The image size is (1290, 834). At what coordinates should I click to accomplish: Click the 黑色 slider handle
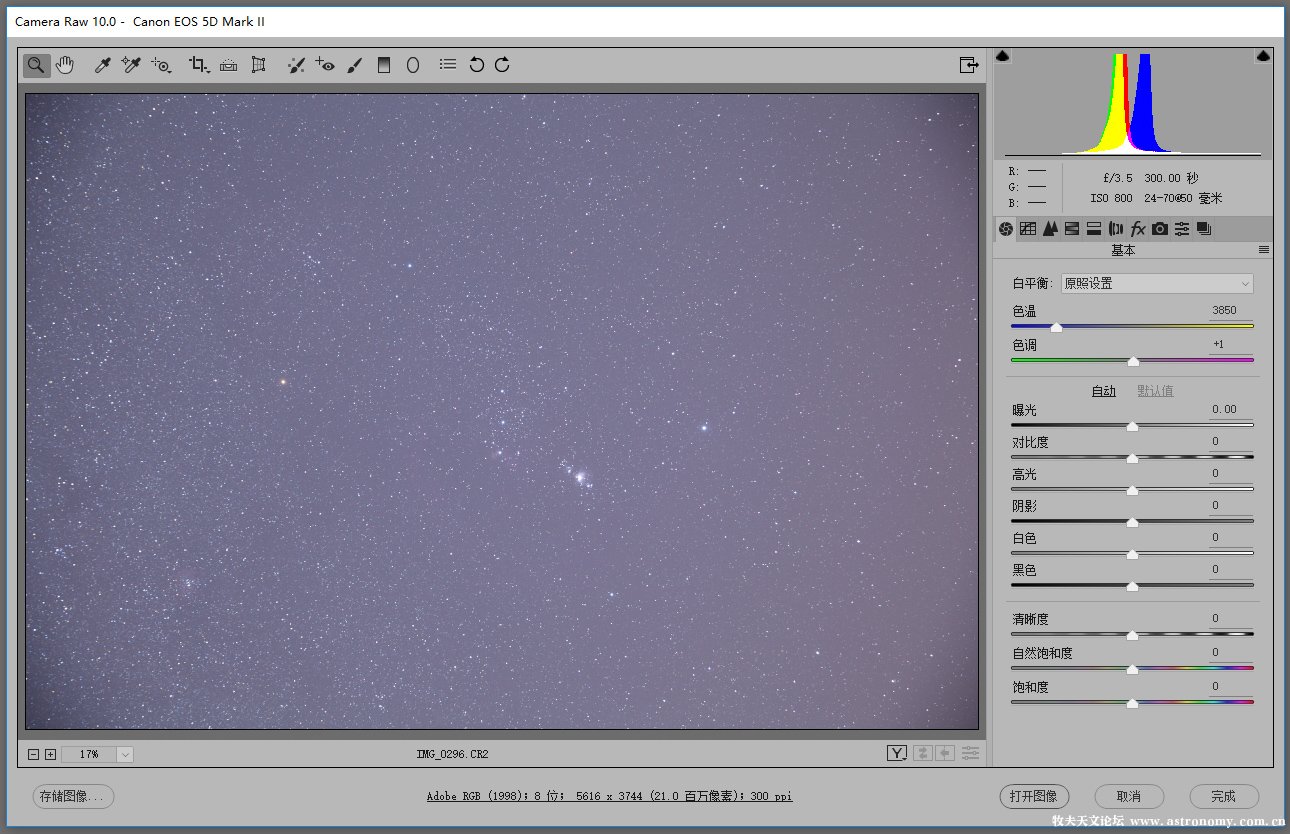1132,586
